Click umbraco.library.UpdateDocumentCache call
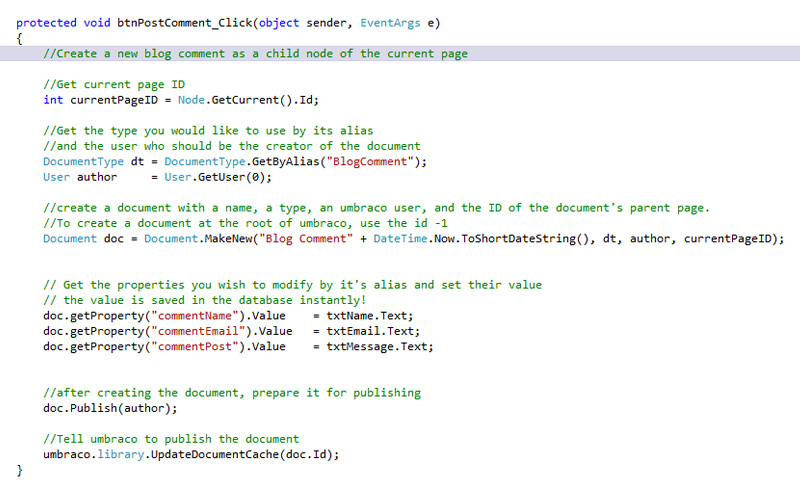This screenshot has width=800, height=500. click(x=191, y=455)
